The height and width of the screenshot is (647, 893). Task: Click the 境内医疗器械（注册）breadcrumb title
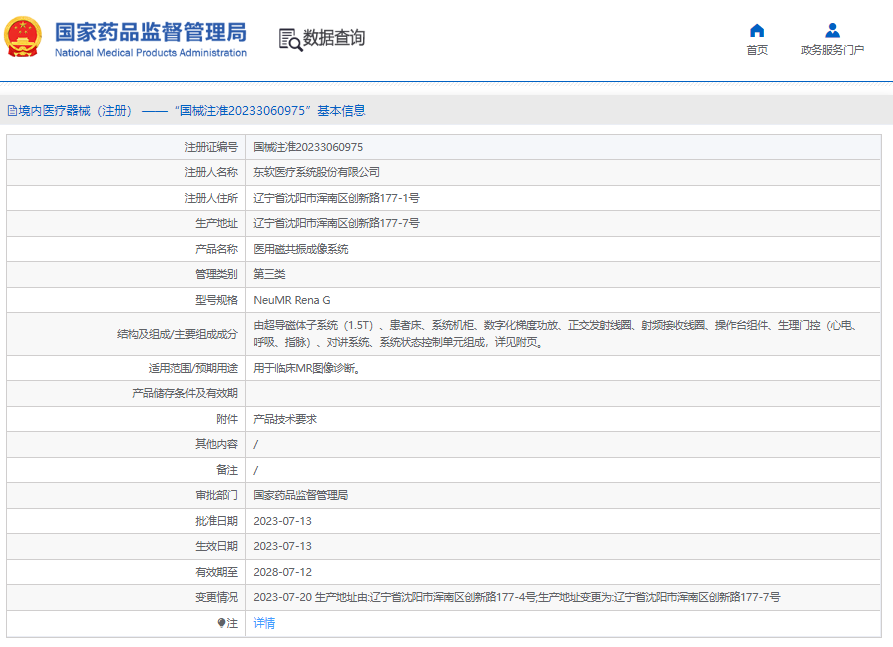tap(75, 111)
